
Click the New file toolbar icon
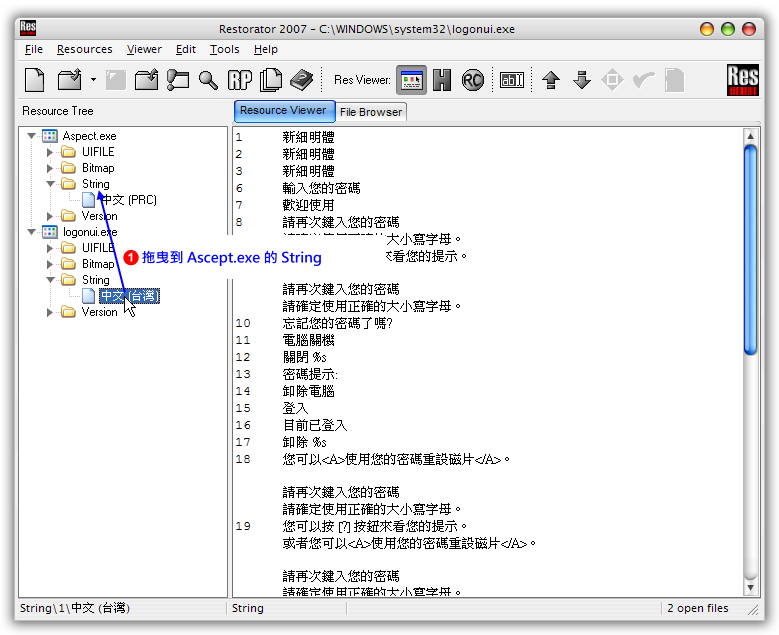click(35, 80)
